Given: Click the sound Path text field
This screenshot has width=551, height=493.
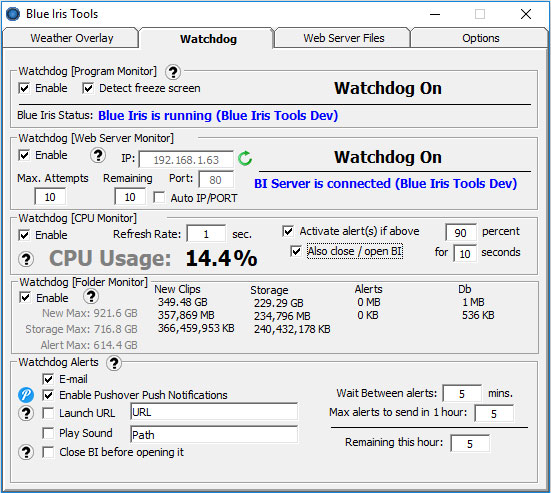Looking at the screenshot, I should tap(214, 435).
